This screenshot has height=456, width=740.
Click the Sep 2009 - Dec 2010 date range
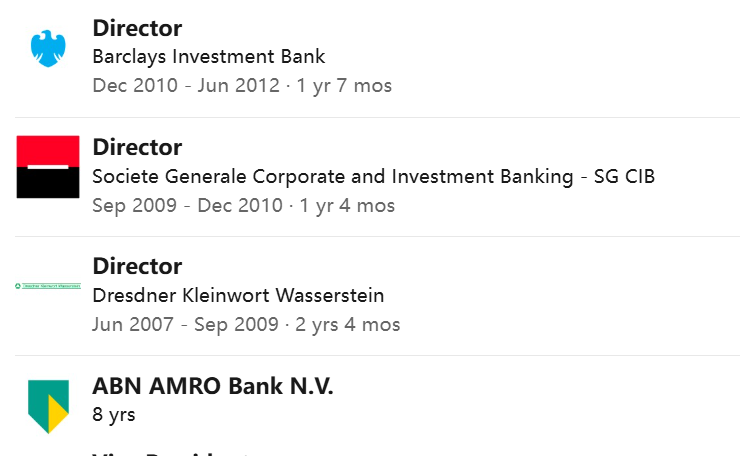click(187, 205)
